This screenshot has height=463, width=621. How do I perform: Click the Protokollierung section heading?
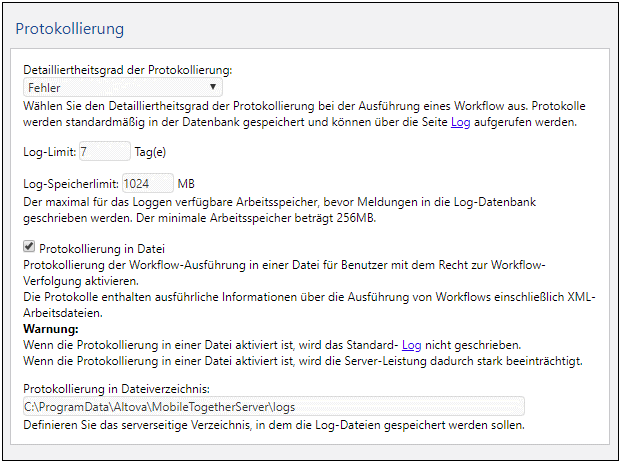(70, 29)
